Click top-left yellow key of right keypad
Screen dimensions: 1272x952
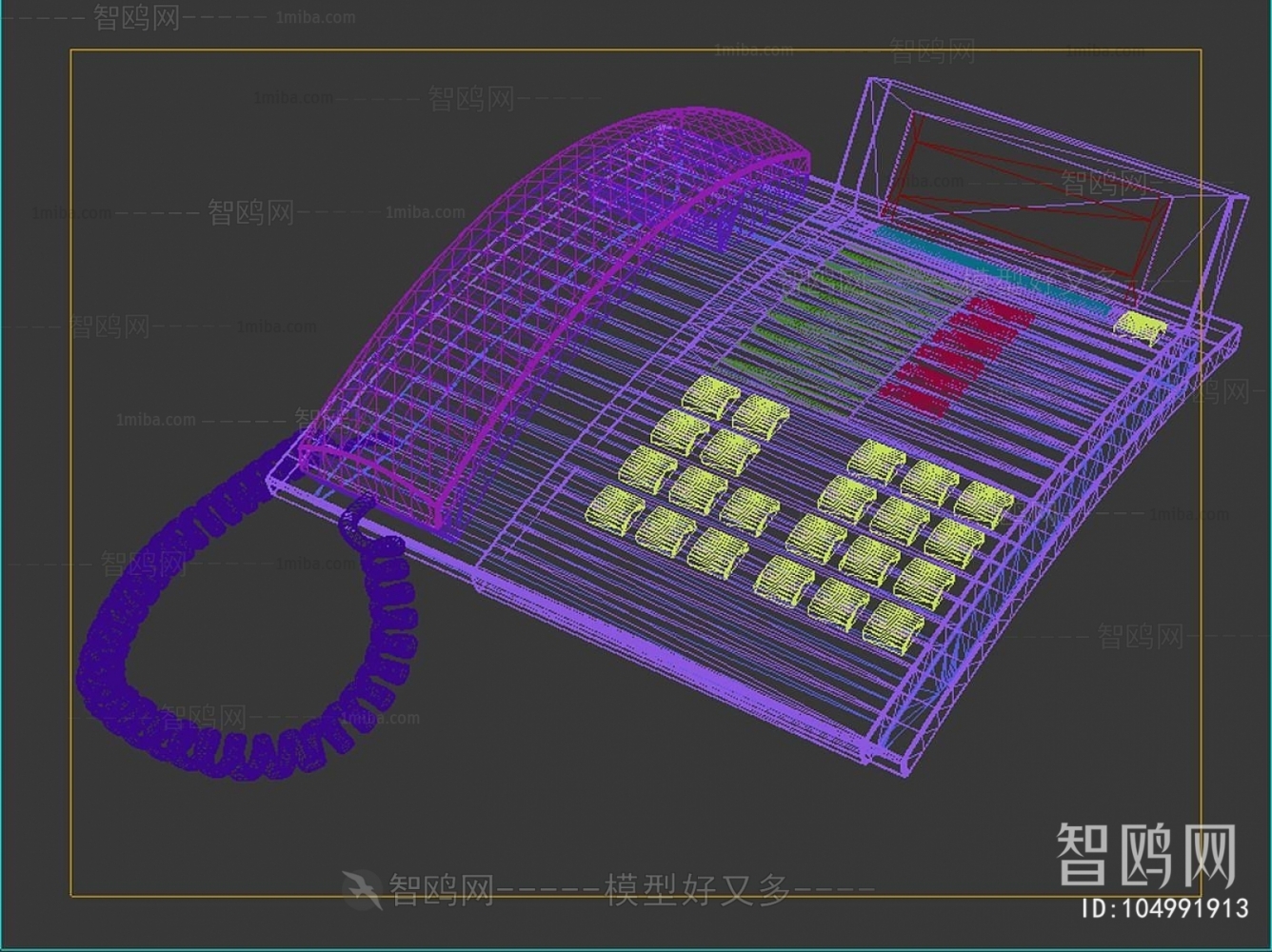(876, 461)
